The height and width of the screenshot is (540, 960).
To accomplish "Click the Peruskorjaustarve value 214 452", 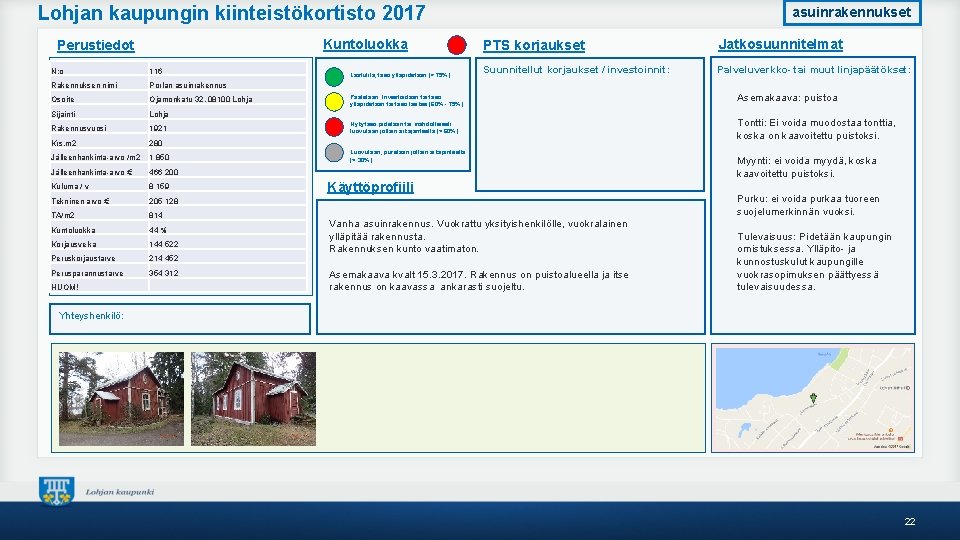I will [x=163, y=258].
